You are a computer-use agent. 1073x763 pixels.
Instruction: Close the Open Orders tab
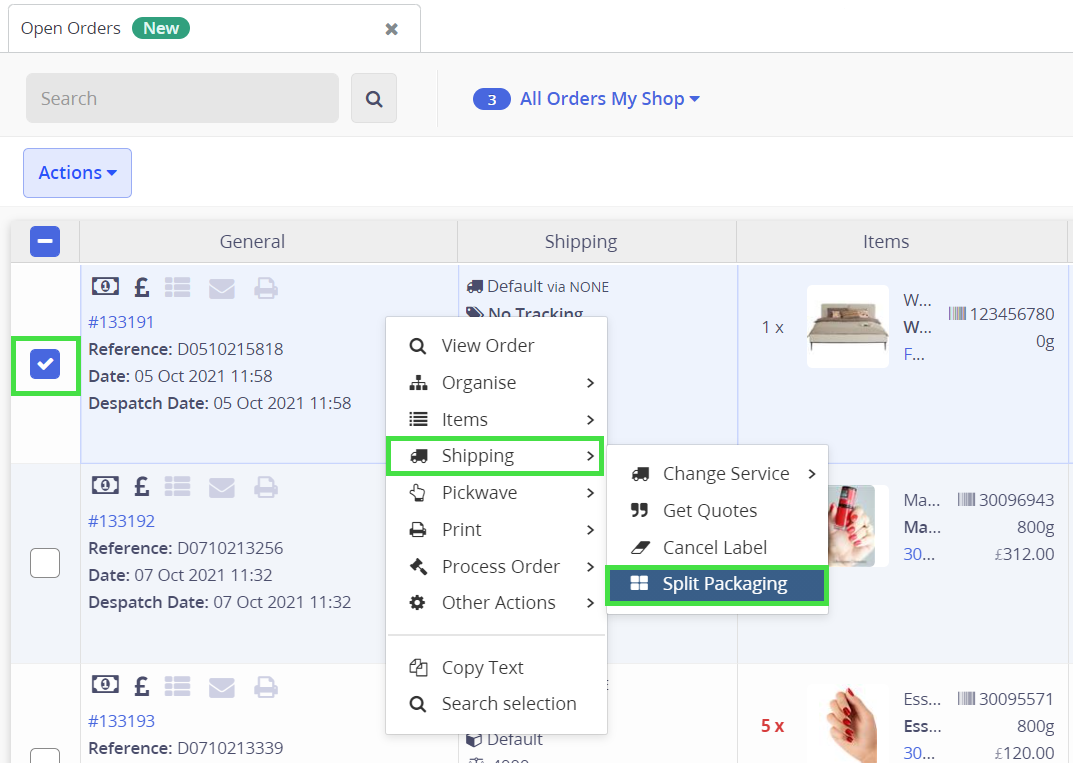(392, 29)
